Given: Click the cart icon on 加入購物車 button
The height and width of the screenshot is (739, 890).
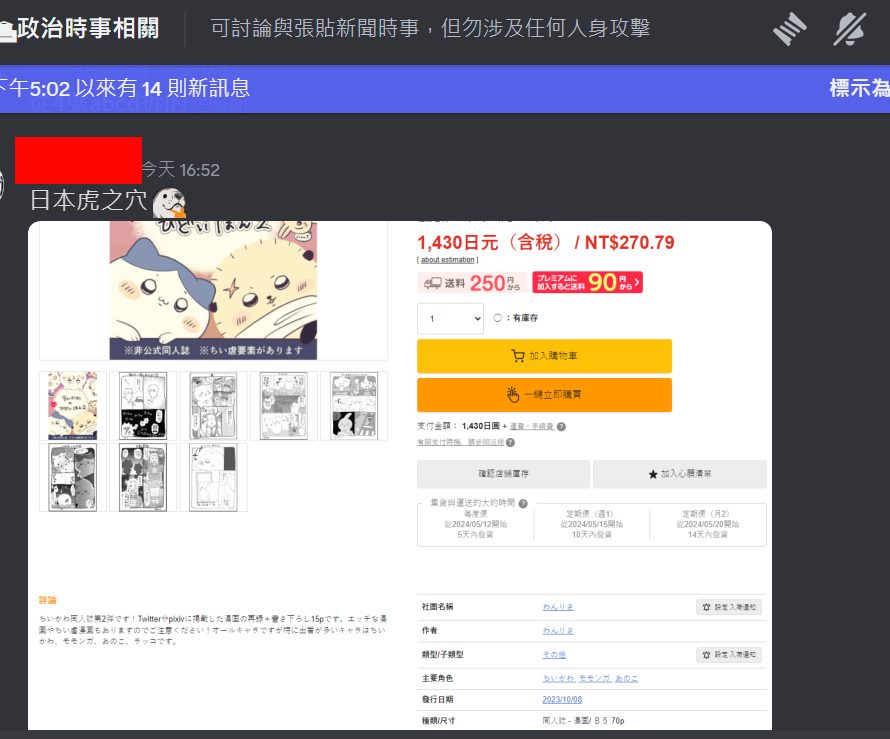Looking at the screenshot, I should pyautogui.click(x=518, y=356).
